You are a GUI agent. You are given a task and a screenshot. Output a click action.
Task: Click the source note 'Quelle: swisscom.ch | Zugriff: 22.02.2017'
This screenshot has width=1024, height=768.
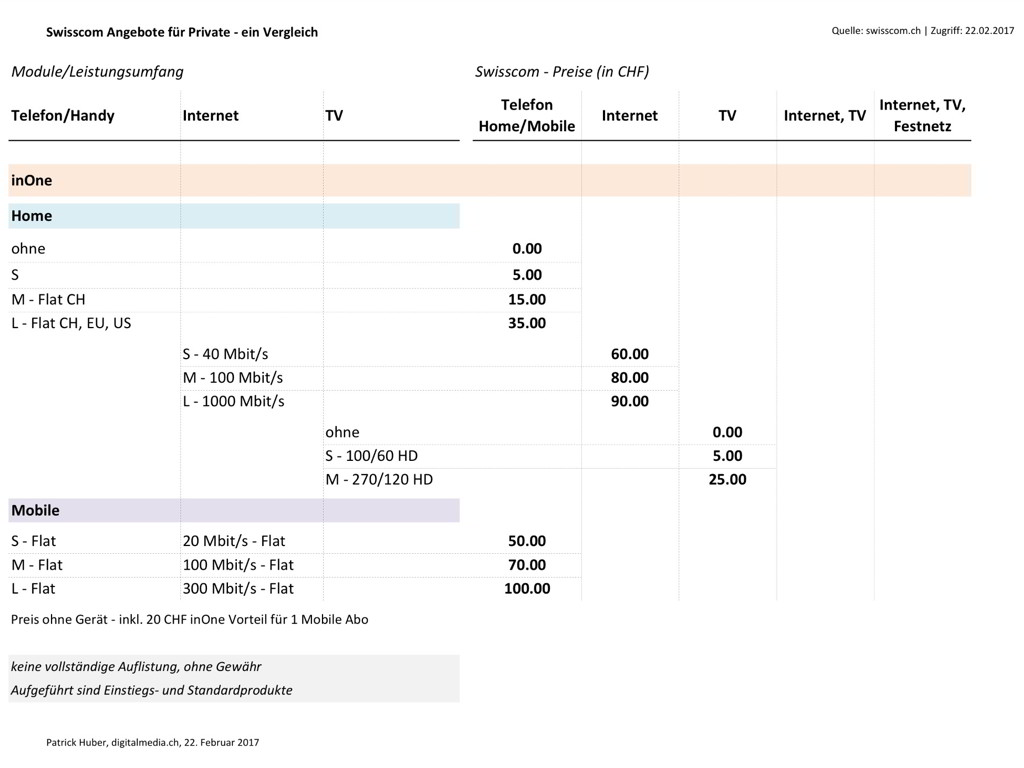point(922,31)
